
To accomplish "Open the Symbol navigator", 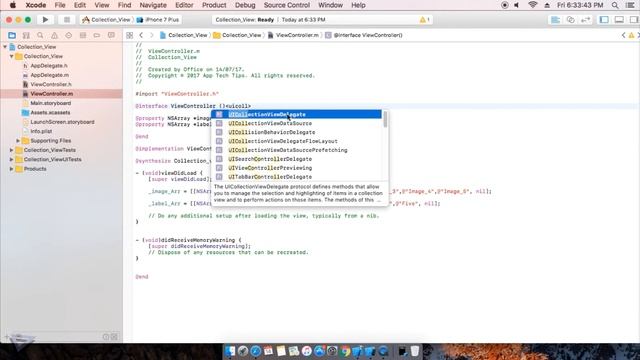I will [26, 36].
